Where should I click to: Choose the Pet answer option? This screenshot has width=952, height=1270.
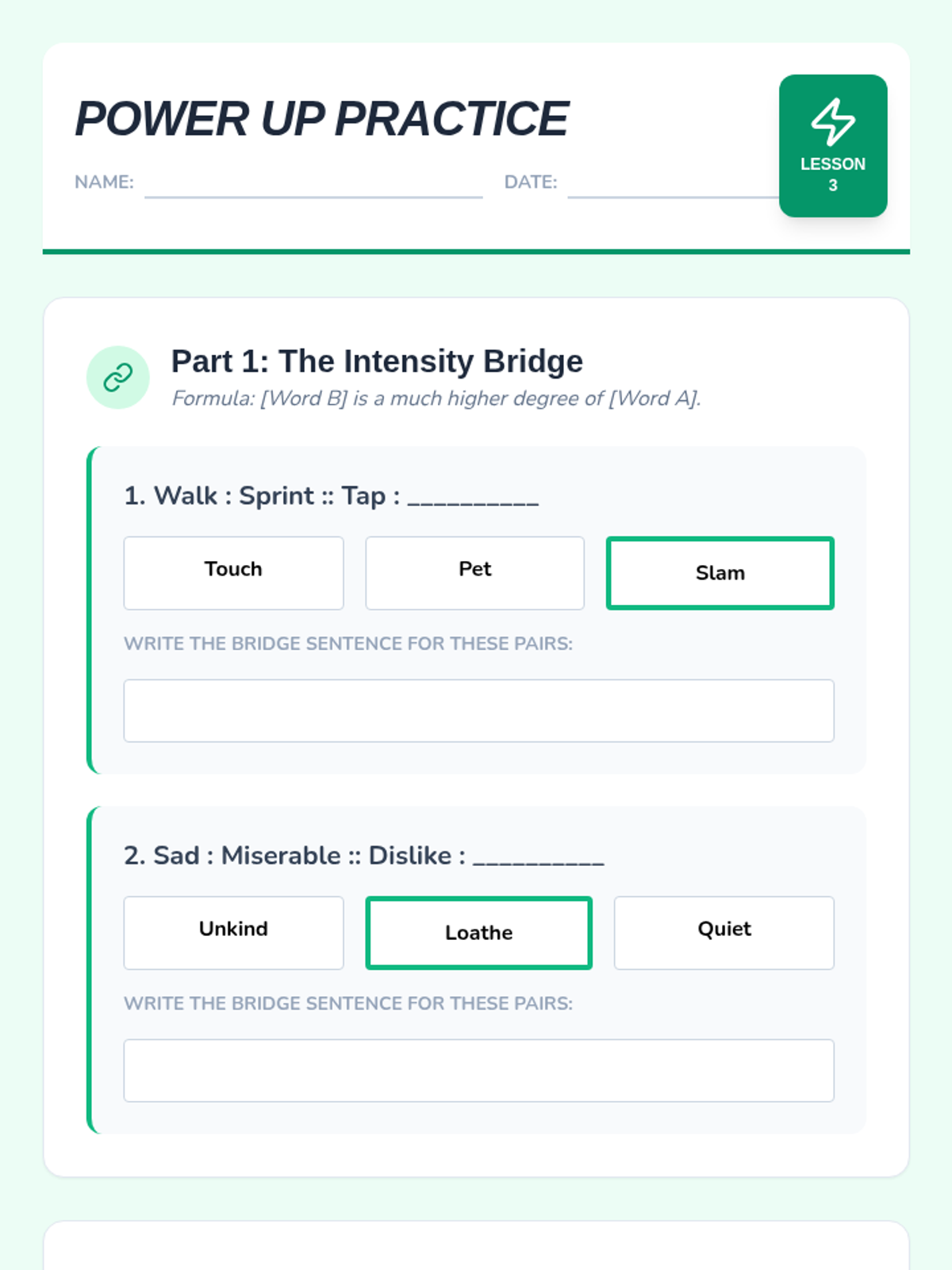tap(474, 572)
